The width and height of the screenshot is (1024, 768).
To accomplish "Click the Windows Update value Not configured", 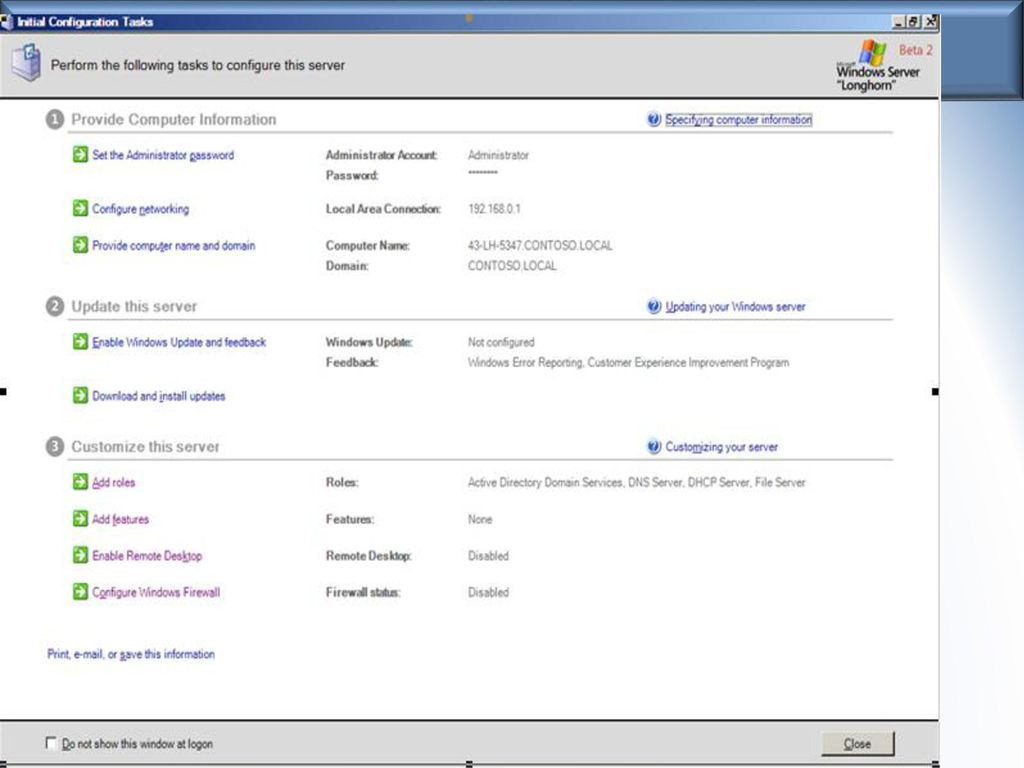I will [501, 342].
